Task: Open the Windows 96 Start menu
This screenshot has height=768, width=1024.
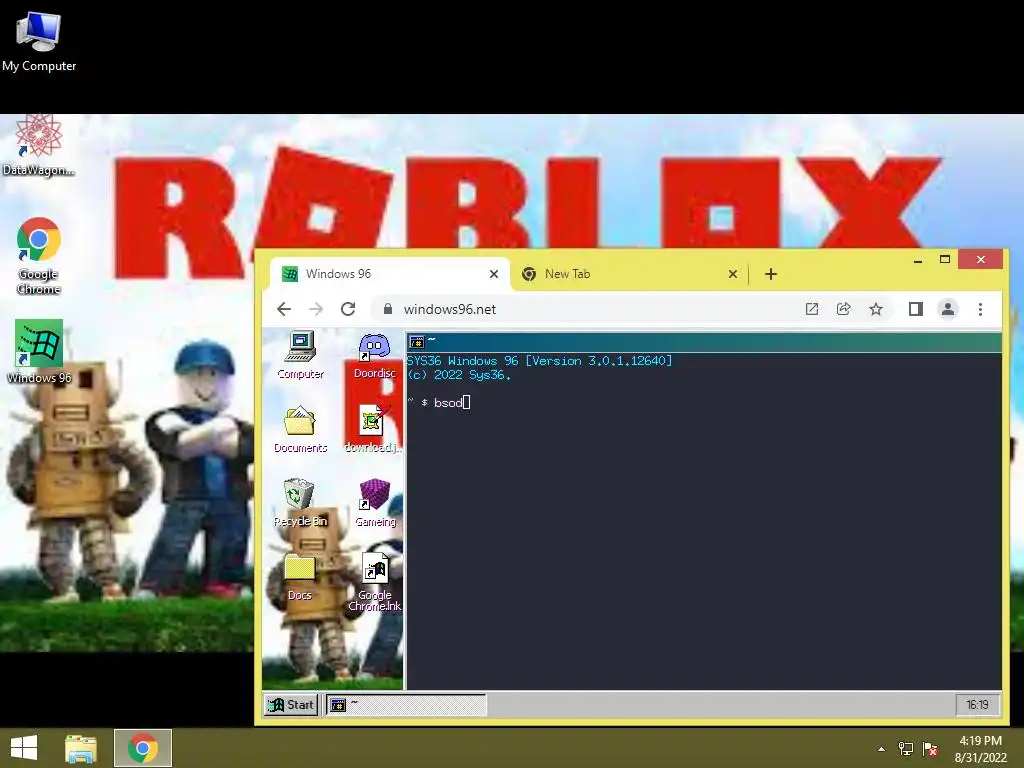Action: [x=291, y=705]
